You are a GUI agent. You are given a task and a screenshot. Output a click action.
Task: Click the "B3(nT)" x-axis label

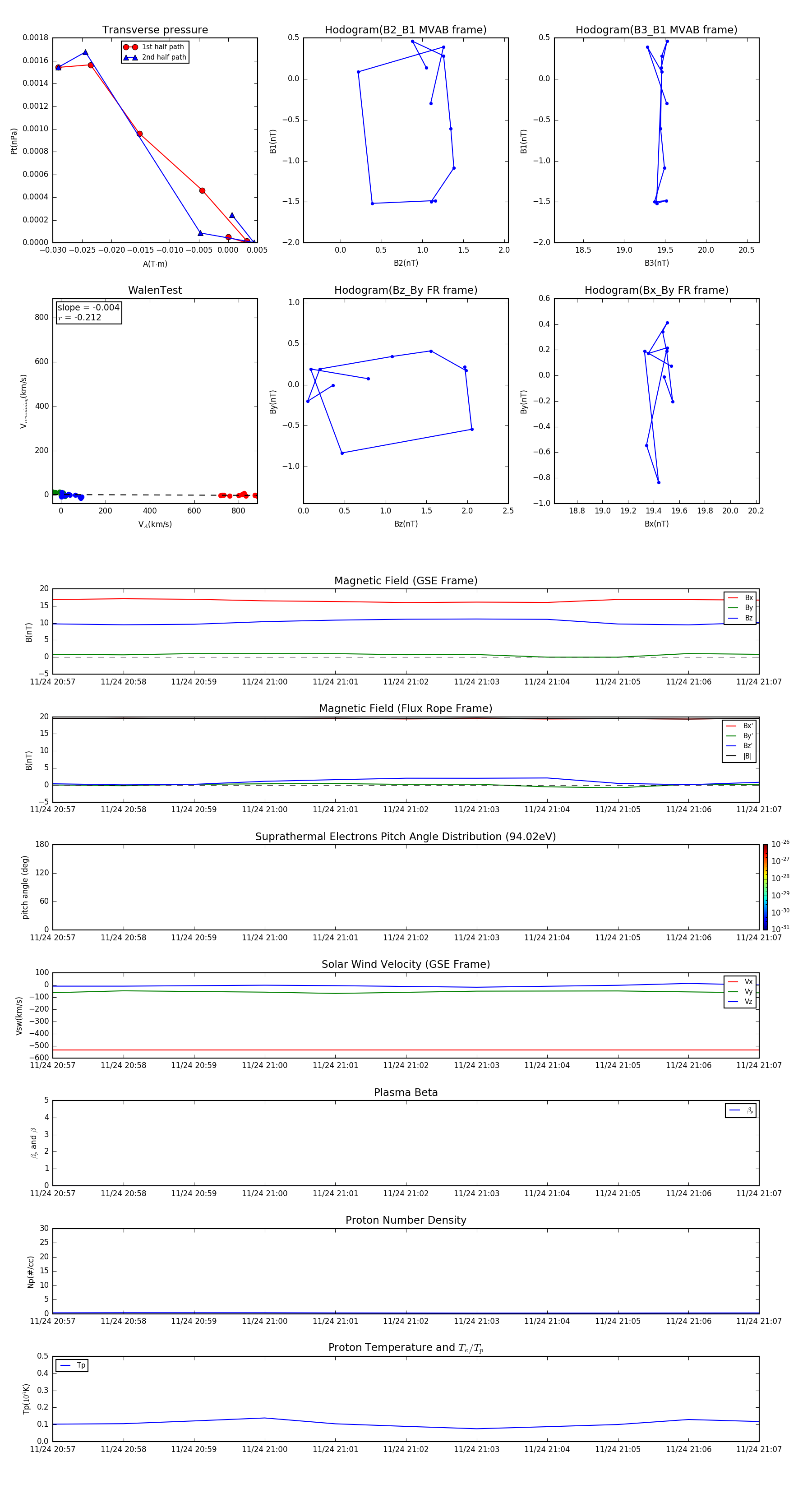pyautogui.click(x=656, y=263)
